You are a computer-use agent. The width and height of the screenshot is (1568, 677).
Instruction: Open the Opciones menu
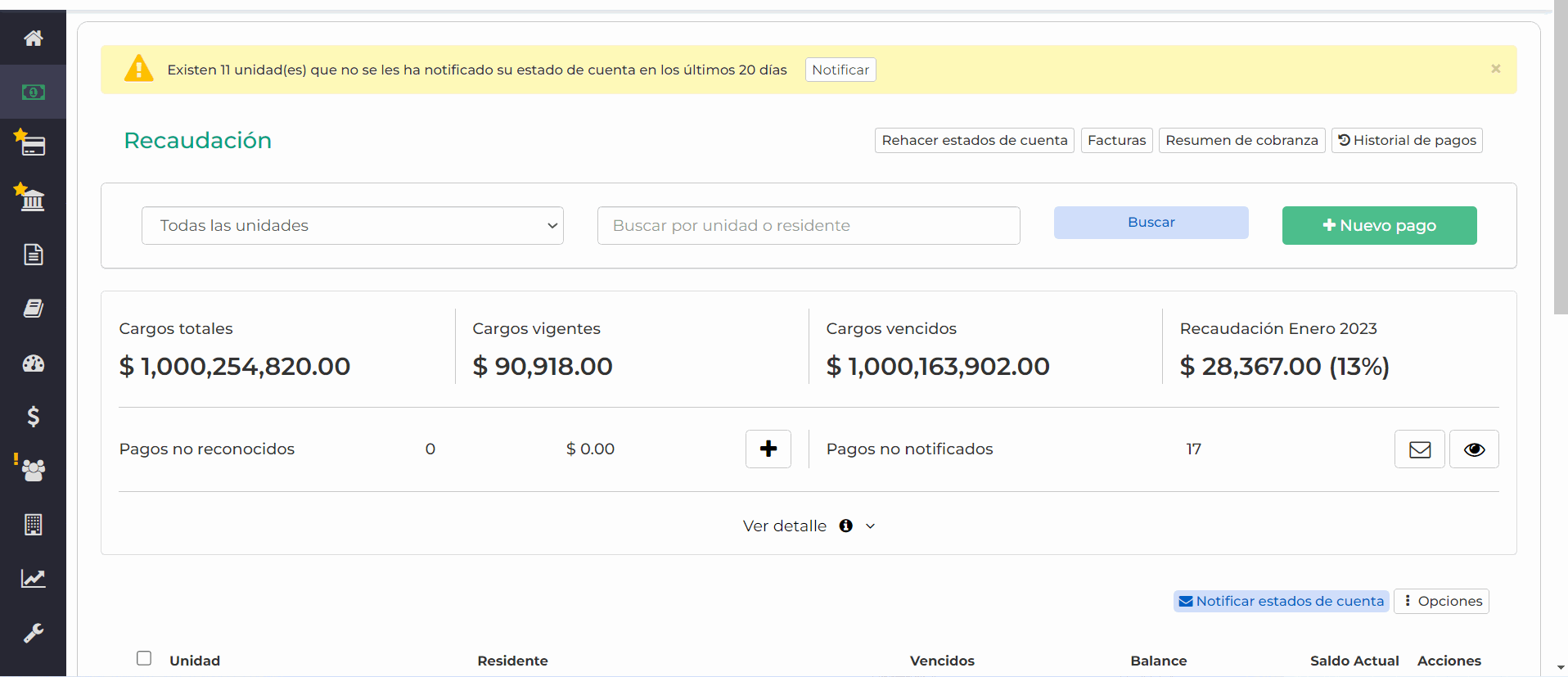coord(1441,602)
